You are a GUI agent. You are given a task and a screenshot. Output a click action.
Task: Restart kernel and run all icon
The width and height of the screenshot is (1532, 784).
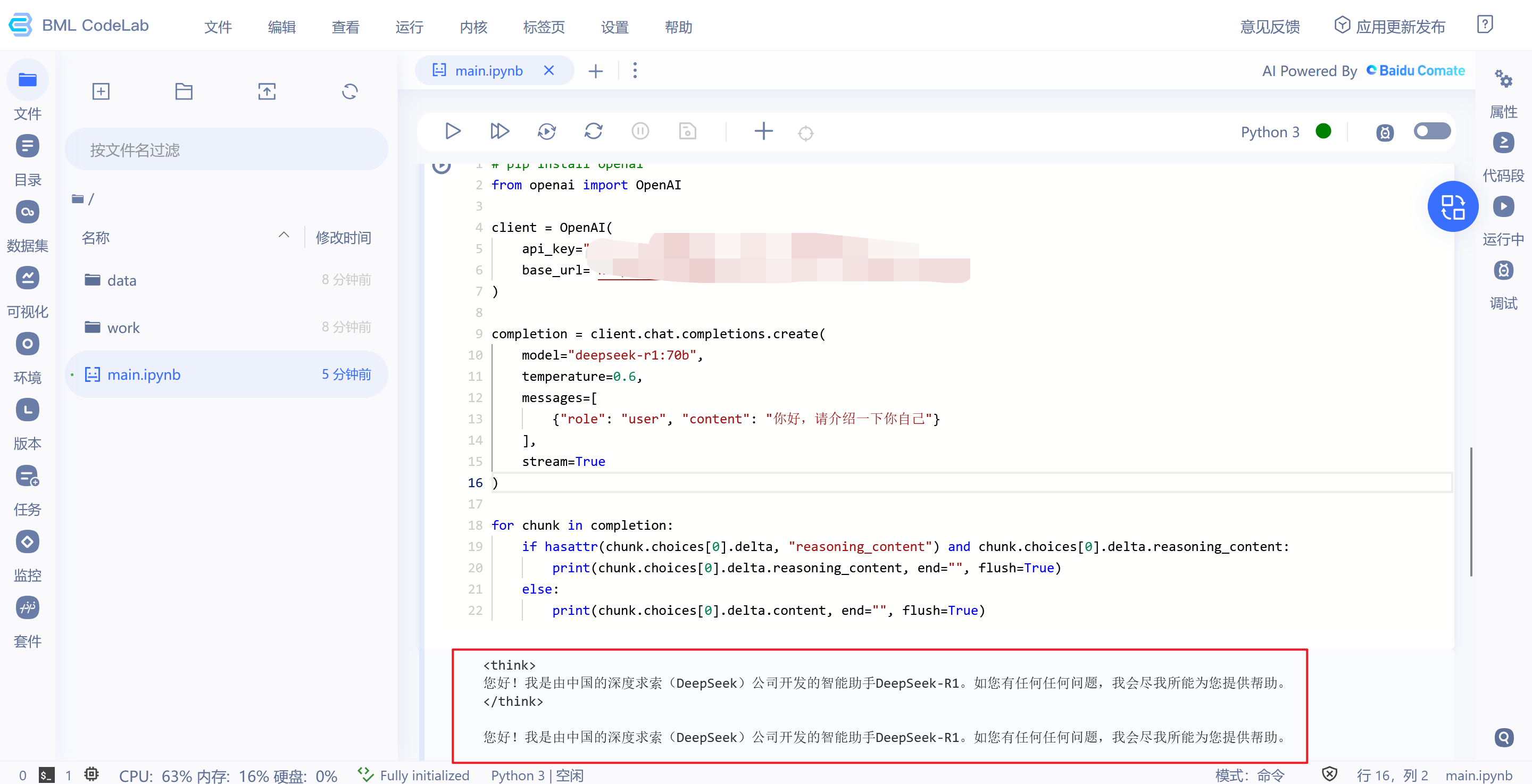pos(546,131)
